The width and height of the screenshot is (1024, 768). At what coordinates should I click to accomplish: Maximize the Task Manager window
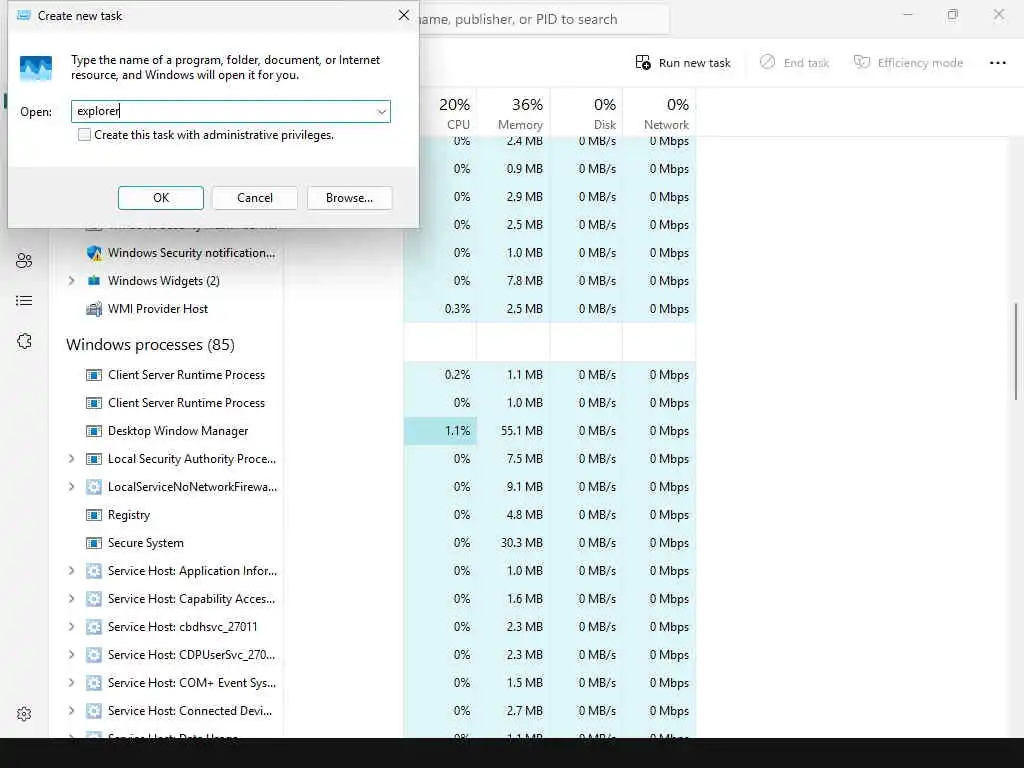point(953,14)
